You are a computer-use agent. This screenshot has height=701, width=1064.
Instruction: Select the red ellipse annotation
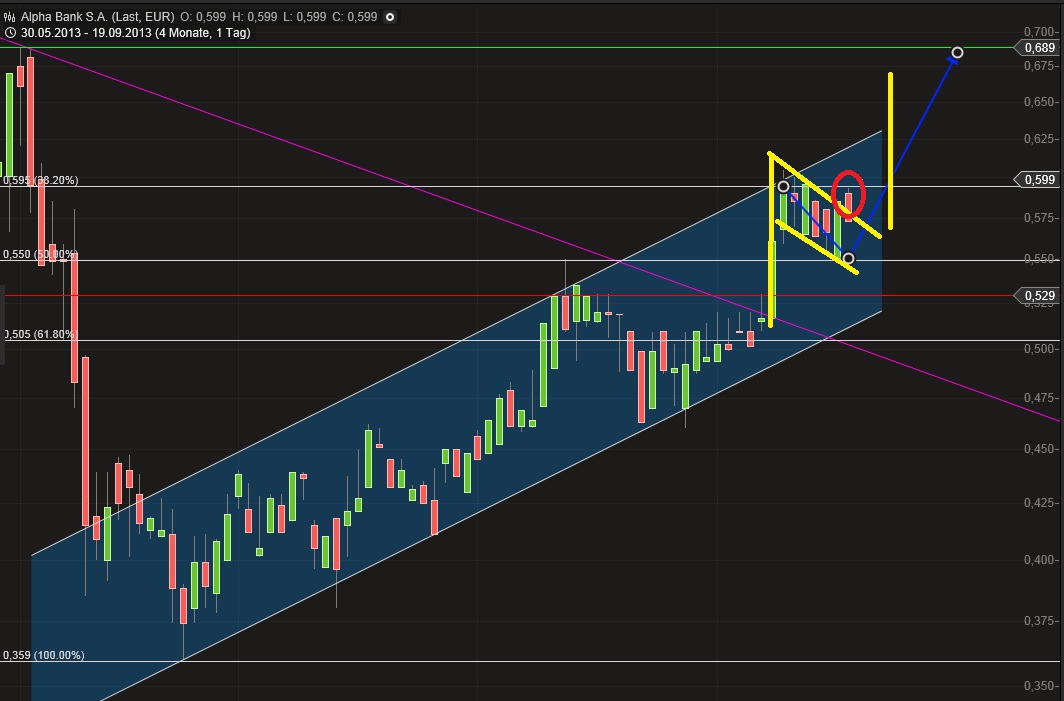point(848,193)
